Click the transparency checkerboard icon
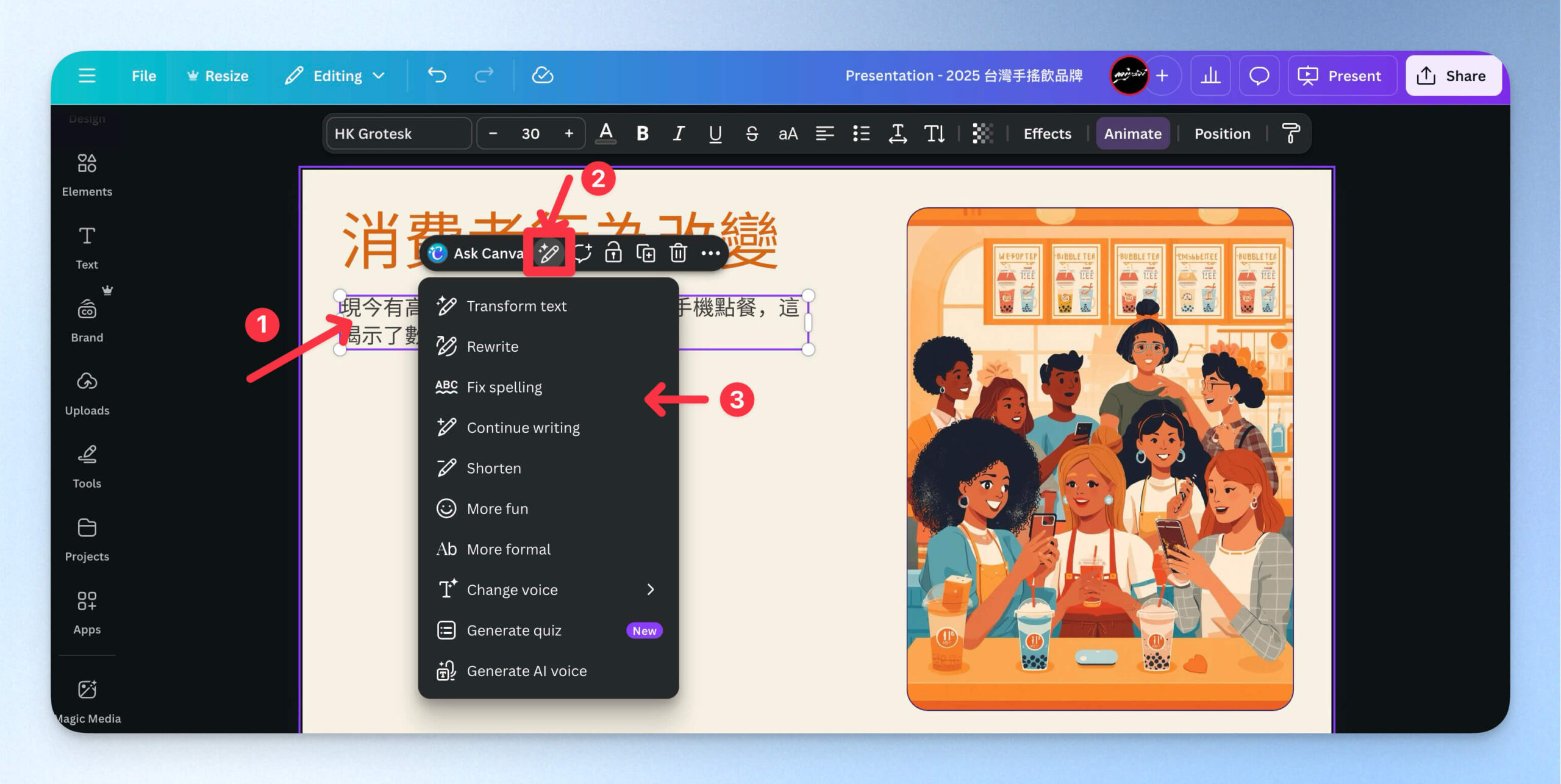This screenshot has height=784, width=1561. (x=982, y=134)
